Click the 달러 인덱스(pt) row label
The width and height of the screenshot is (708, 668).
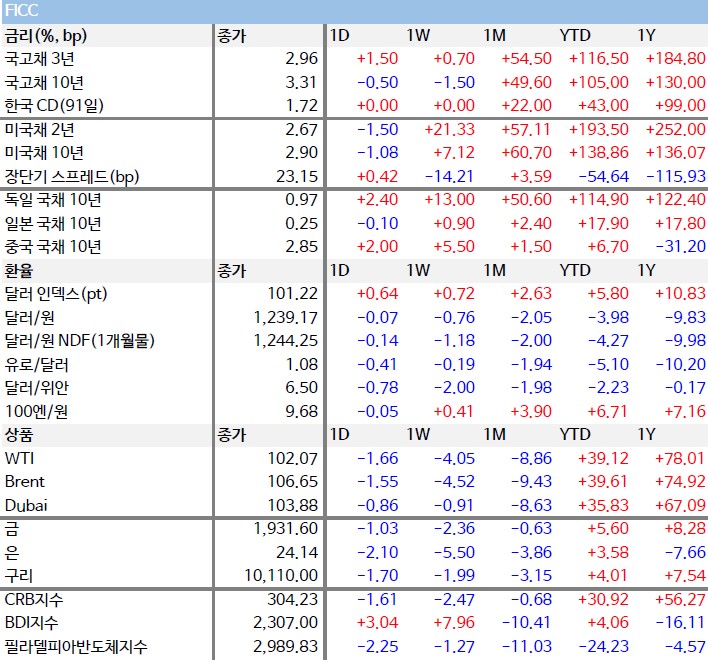point(56,294)
